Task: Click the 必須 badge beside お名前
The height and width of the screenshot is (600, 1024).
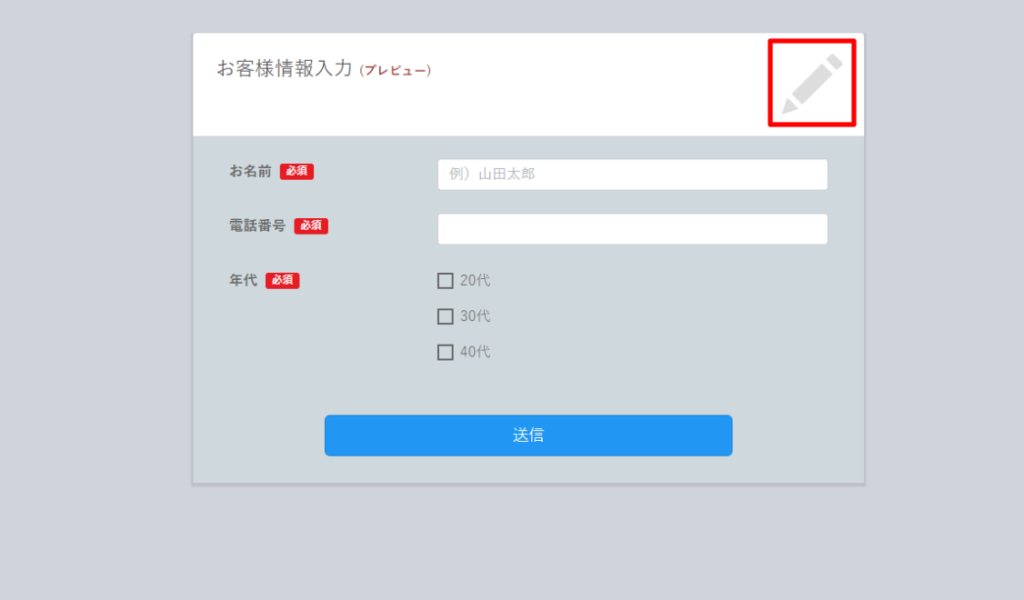Action: [297, 171]
